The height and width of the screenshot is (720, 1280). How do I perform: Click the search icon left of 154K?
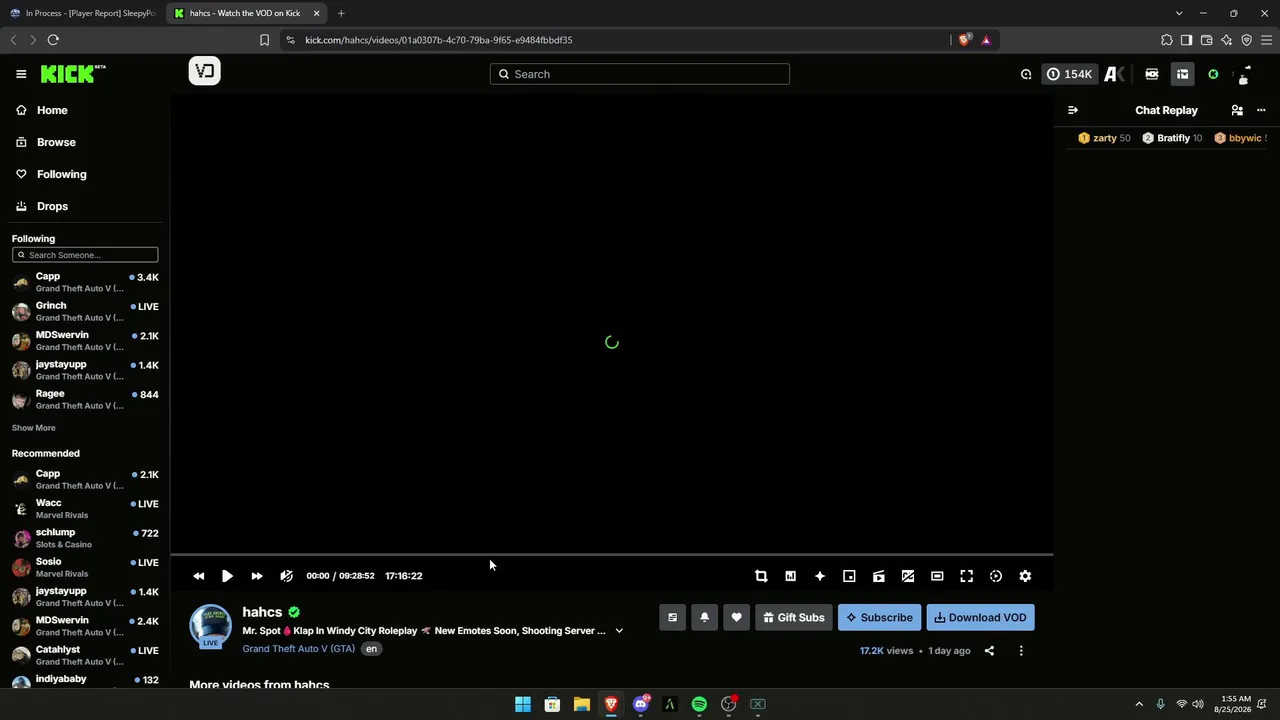(x=1026, y=74)
